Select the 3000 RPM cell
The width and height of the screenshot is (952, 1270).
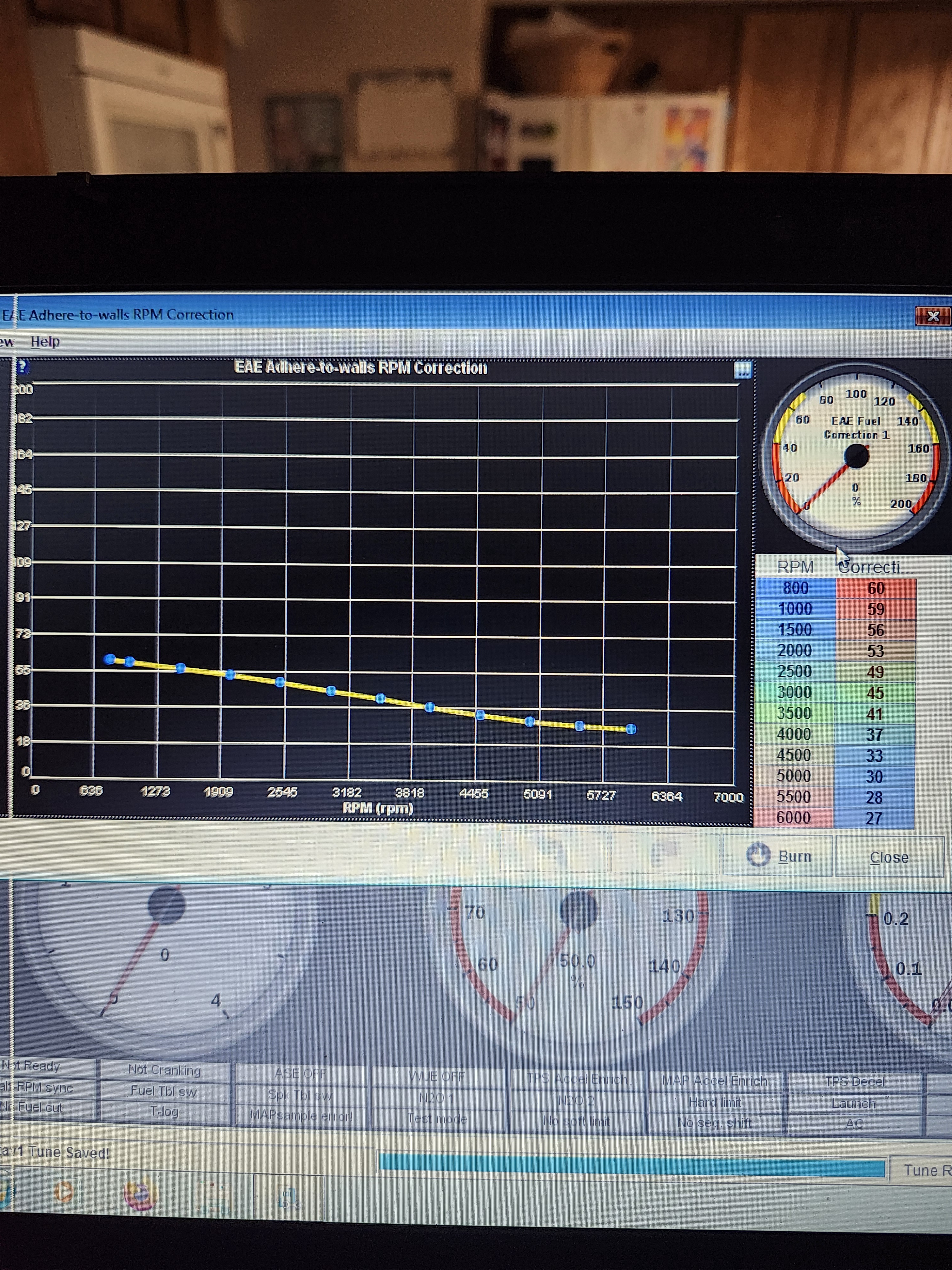[794, 692]
